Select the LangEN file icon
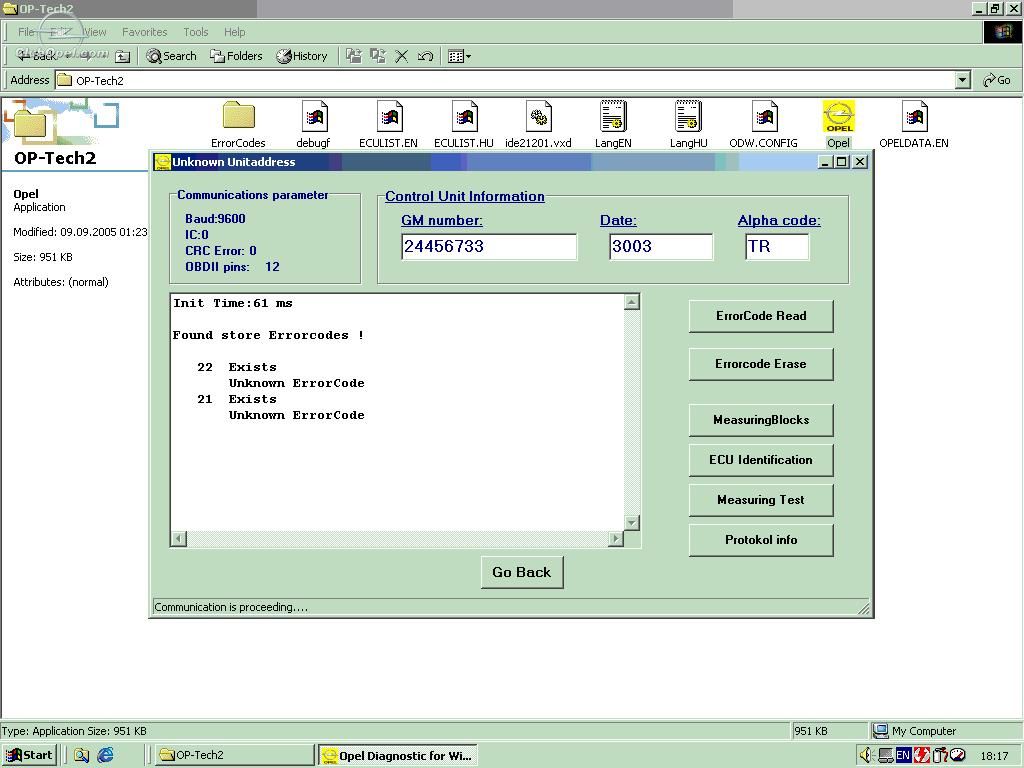 click(613, 125)
